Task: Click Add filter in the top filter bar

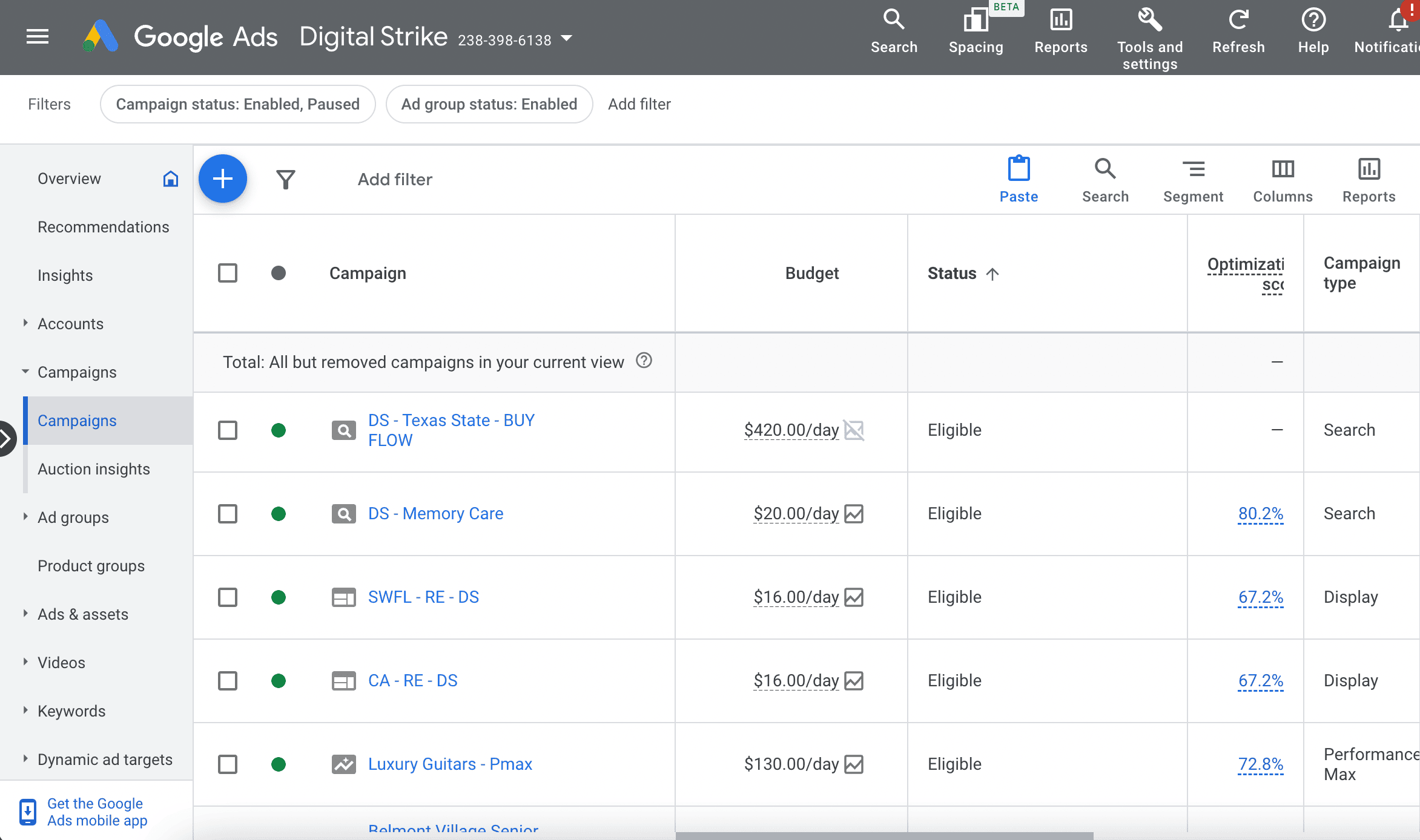Action: pyautogui.click(x=639, y=104)
